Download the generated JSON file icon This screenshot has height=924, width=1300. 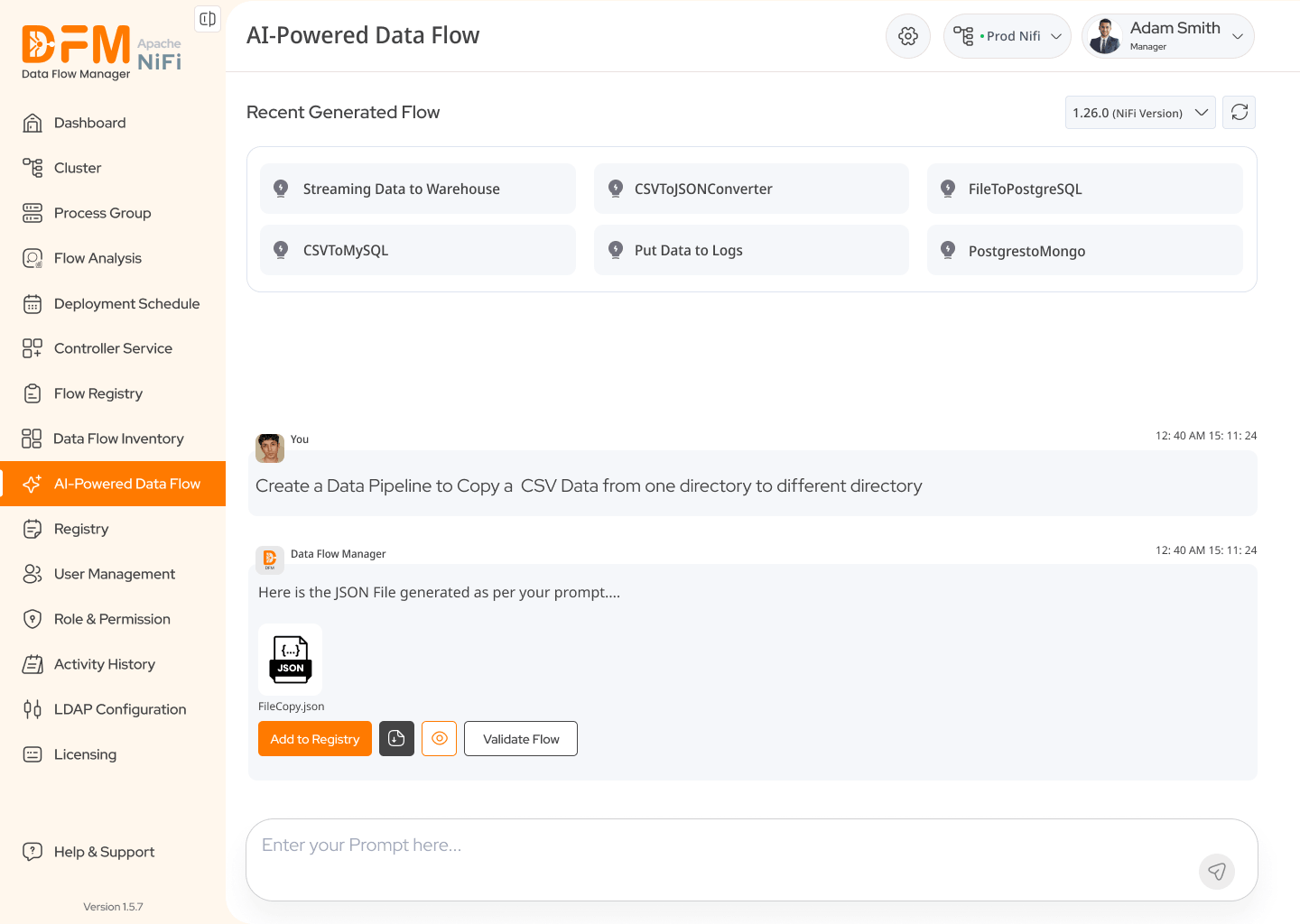pos(396,739)
